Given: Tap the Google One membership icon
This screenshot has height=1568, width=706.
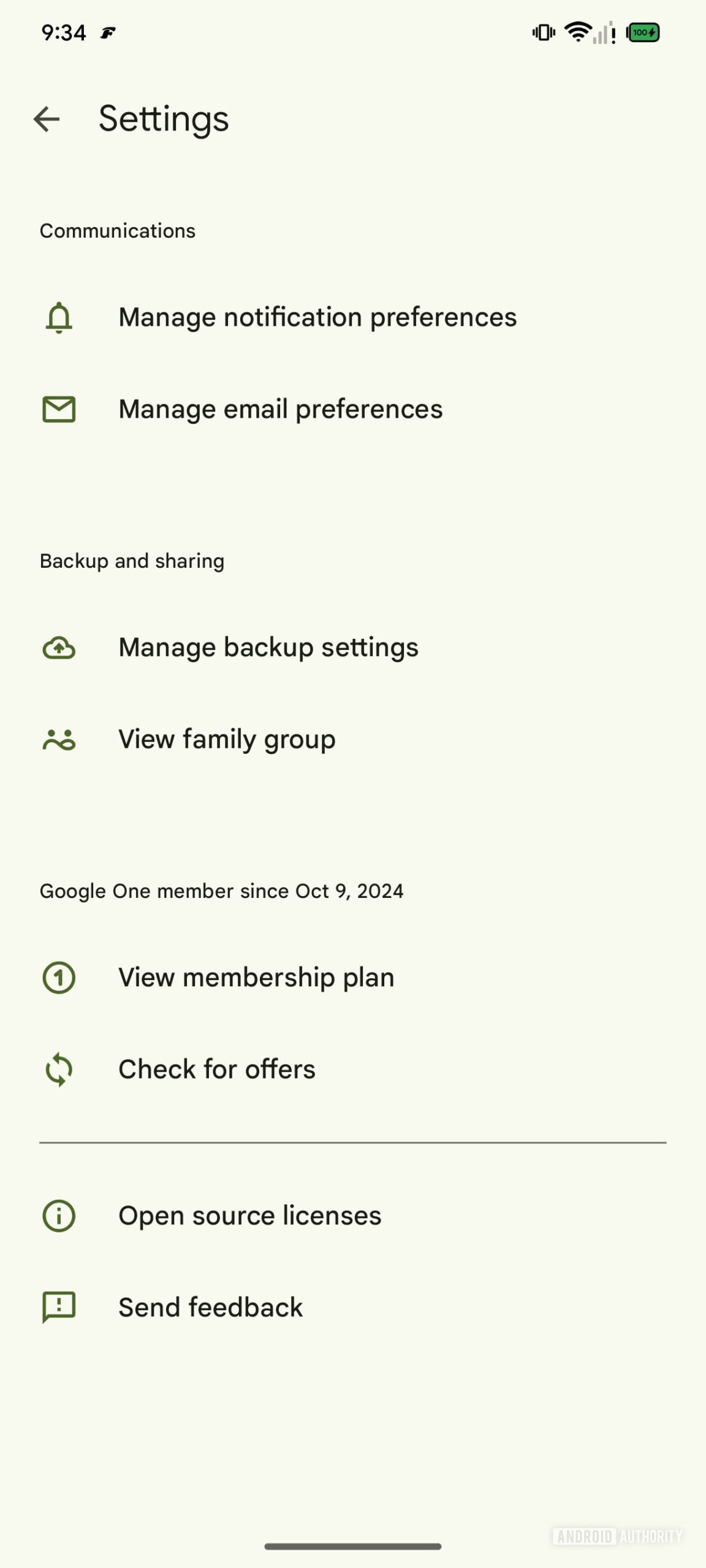Looking at the screenshot, I should [x=59, y=978].
